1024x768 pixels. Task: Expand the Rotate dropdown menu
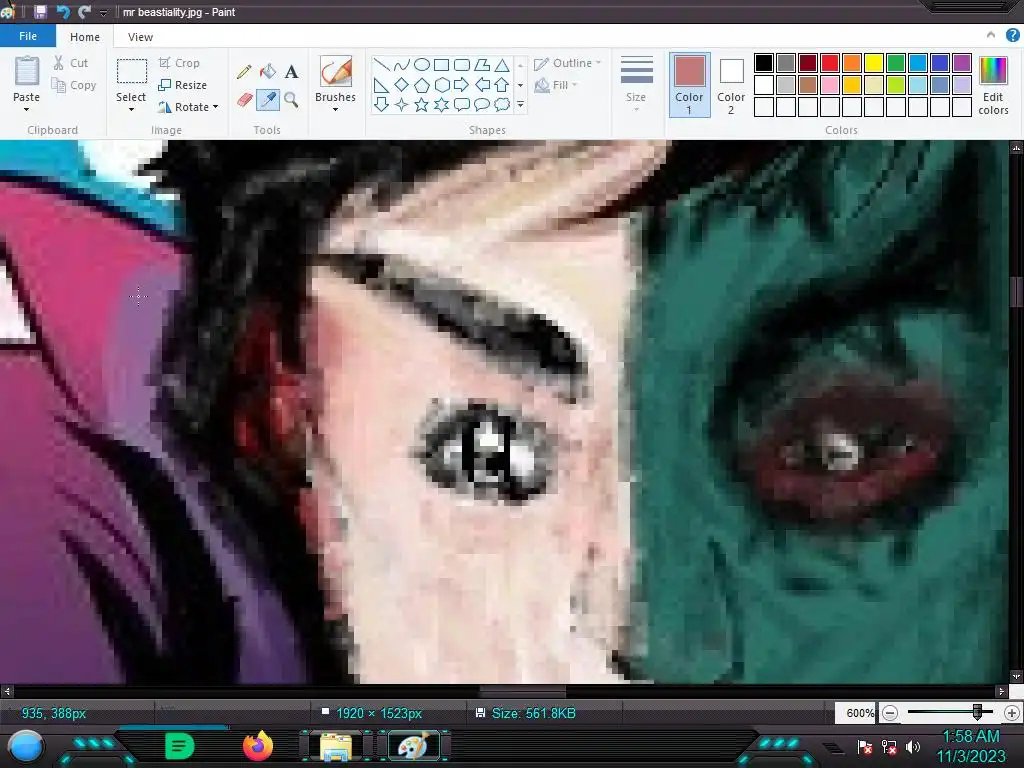[216, 106]
